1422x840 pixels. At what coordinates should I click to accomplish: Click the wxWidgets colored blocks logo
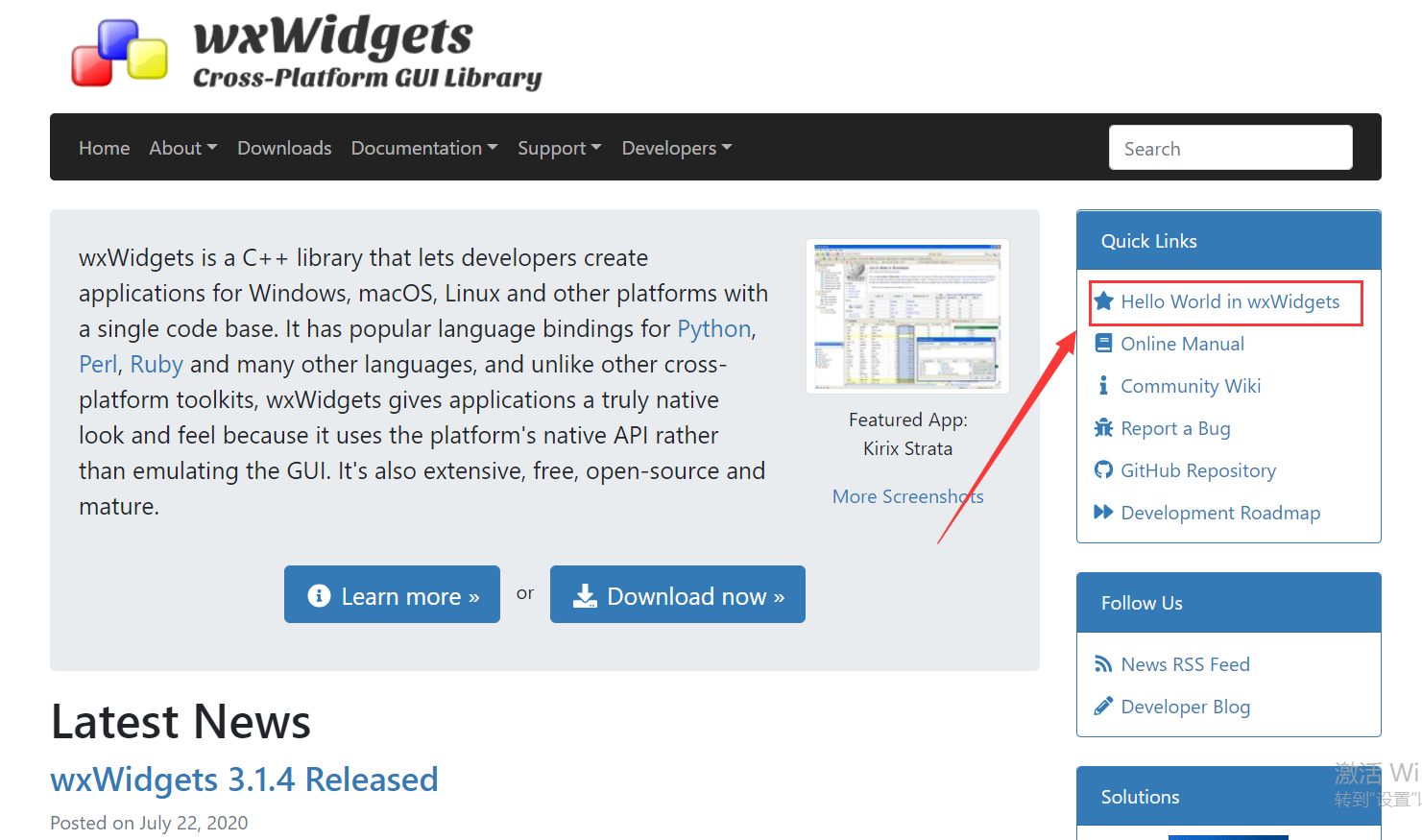pyautogui.click(x=120, y=53)
